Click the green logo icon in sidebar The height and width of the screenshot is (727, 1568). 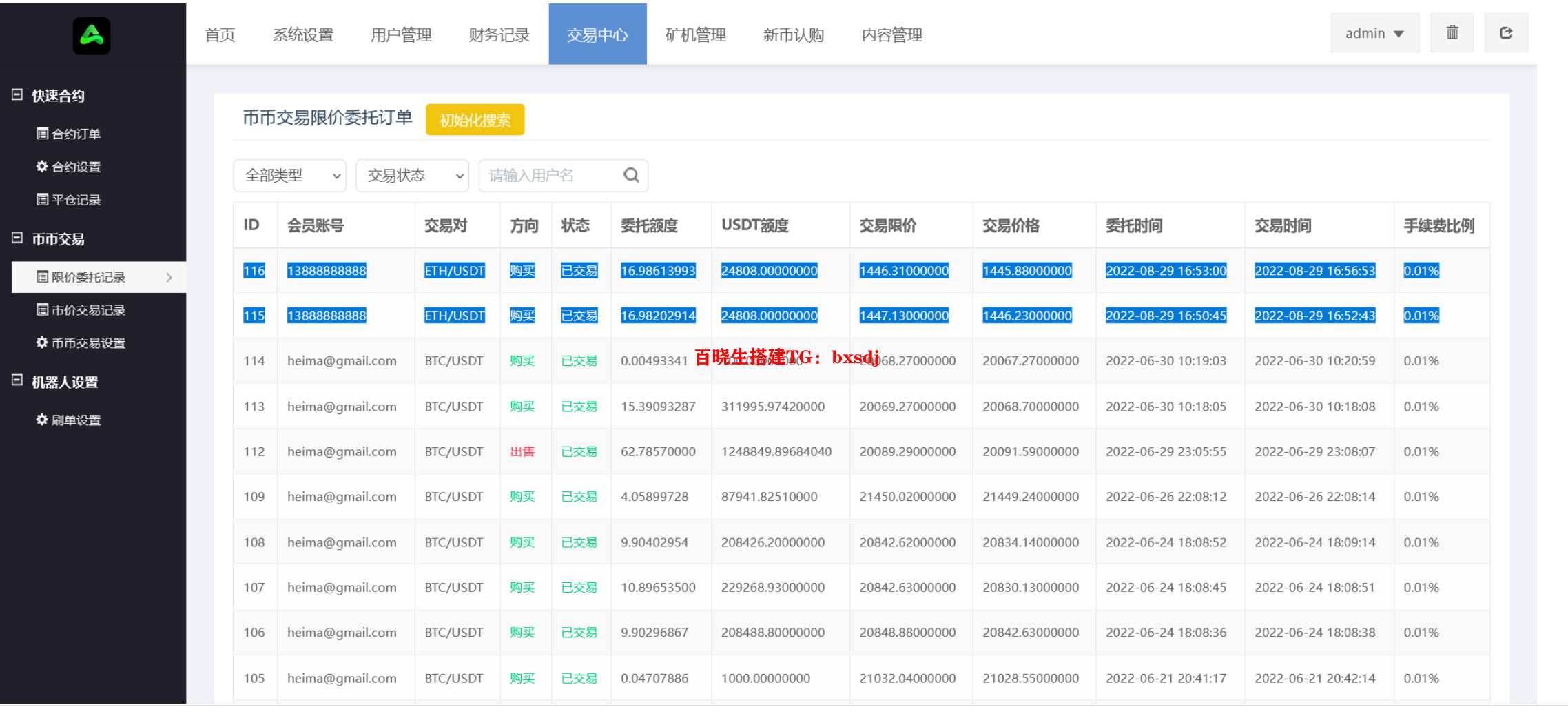click(x=92, y=36)
